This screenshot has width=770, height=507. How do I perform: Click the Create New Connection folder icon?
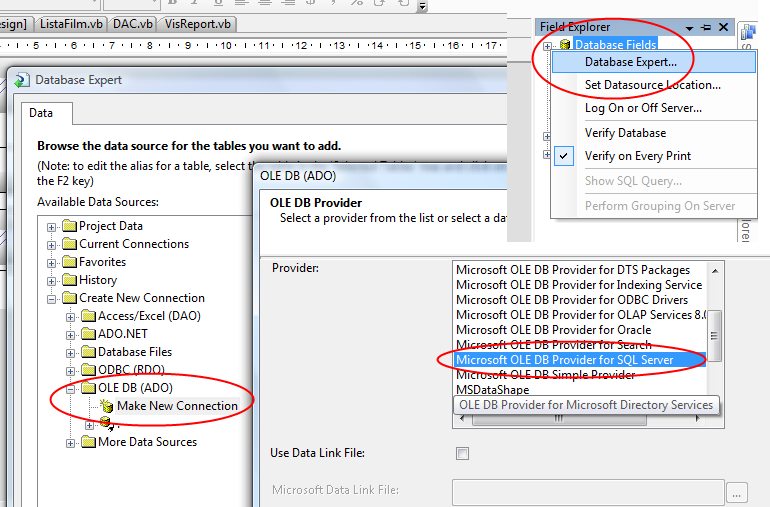tap(70, 298)
